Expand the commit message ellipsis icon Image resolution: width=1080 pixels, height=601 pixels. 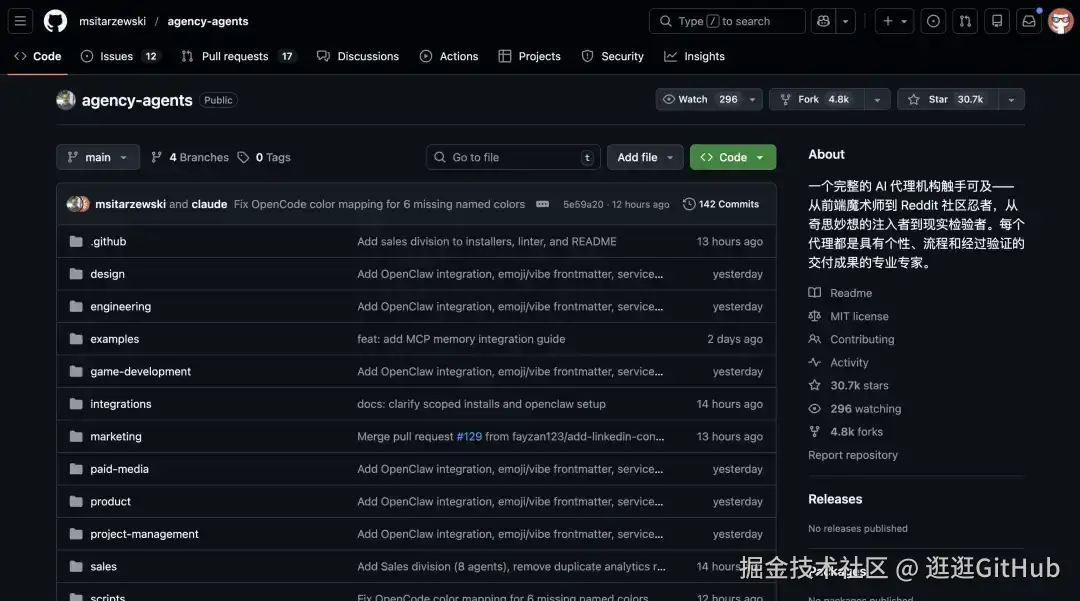coord(543,204)
